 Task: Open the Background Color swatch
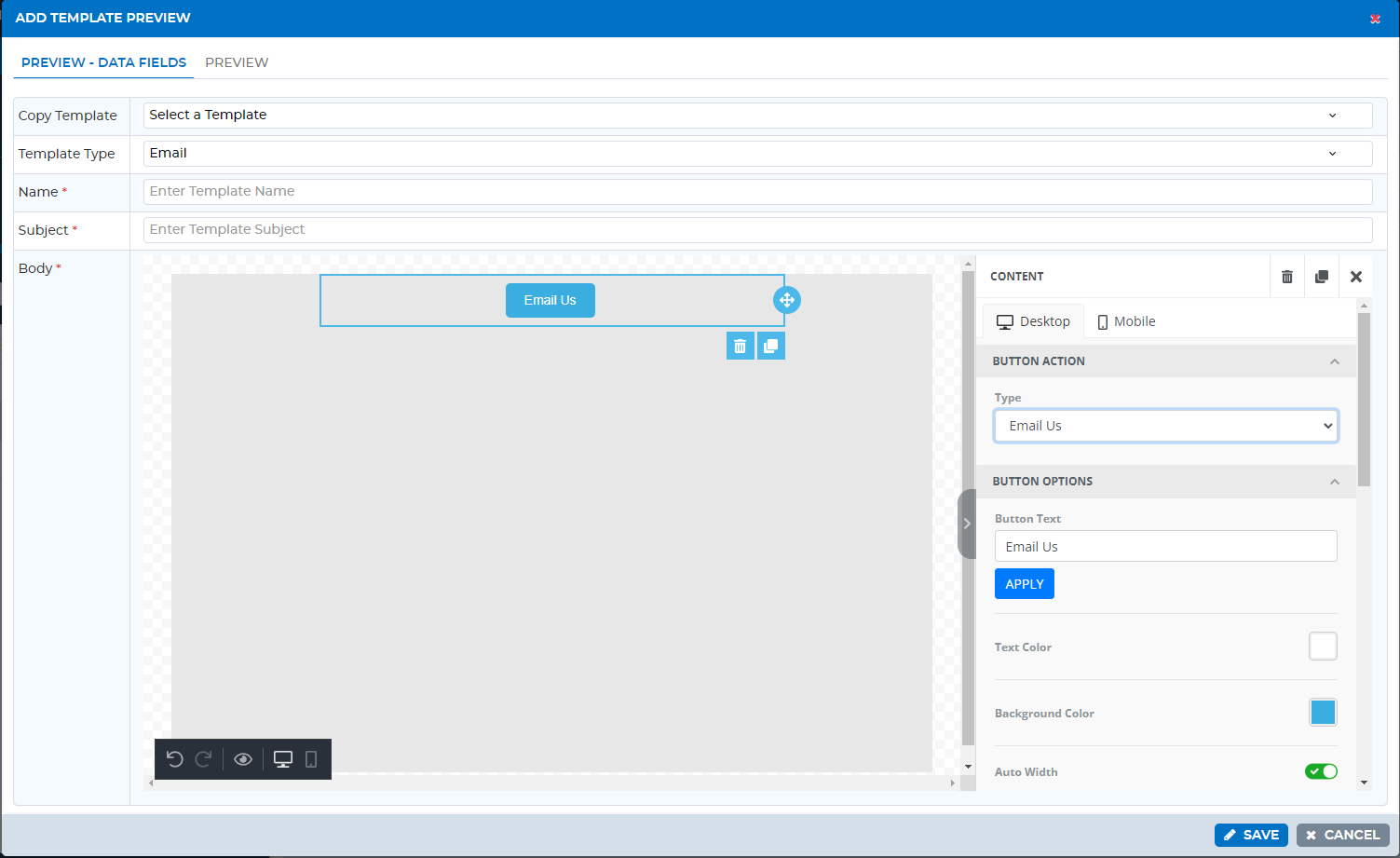(x=1323, y=713)
